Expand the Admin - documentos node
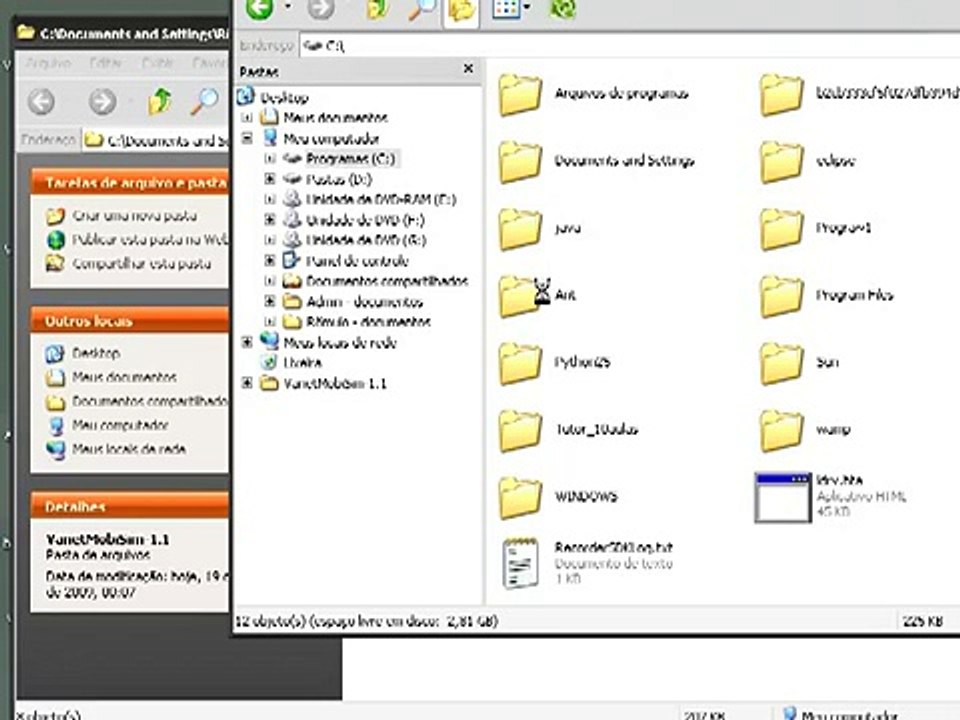This screenshot has height=720, width=960. point(269,301)
